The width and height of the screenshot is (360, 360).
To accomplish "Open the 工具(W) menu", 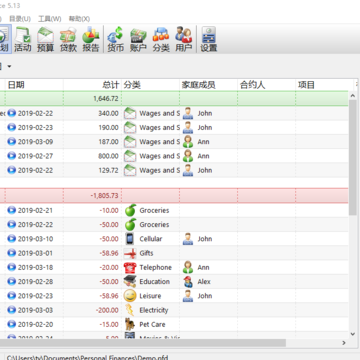I will coord(50,19).
